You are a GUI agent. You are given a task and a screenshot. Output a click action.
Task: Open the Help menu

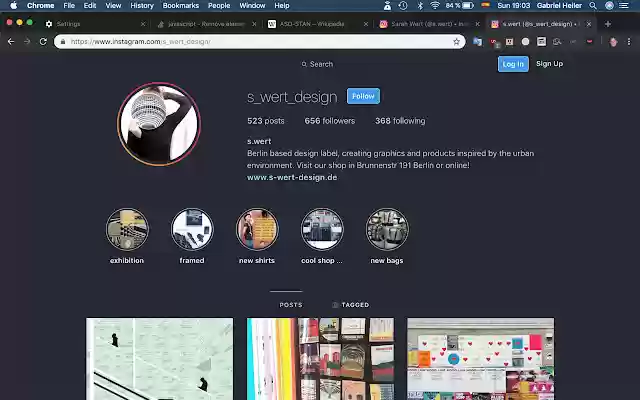[282, 5]
